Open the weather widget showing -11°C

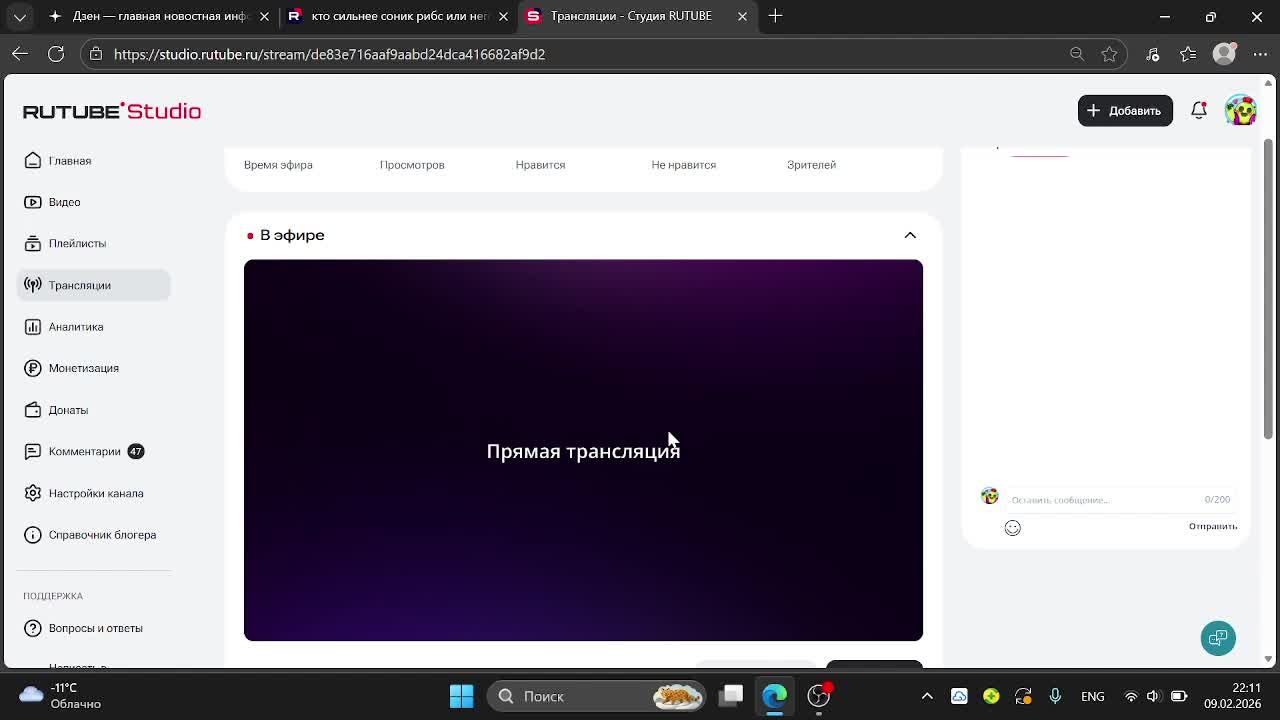pyautogui.click(x=62, y=696)
